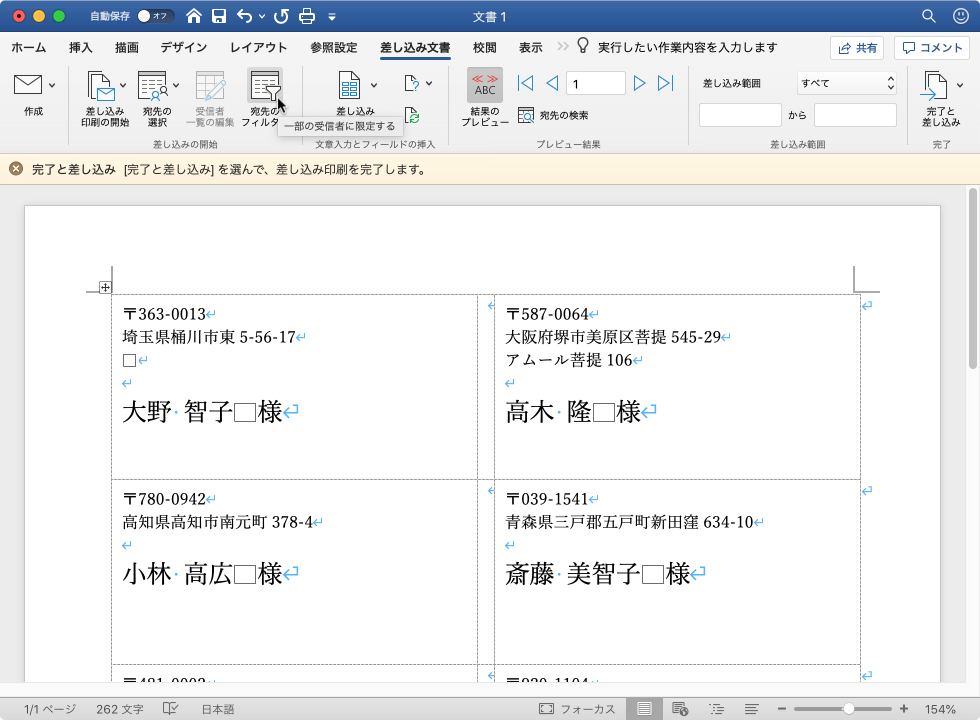Expand 差し込み印刷の開始 dropdown arrow
This screenshot has width=980, height=720.
tap(123, 85)
